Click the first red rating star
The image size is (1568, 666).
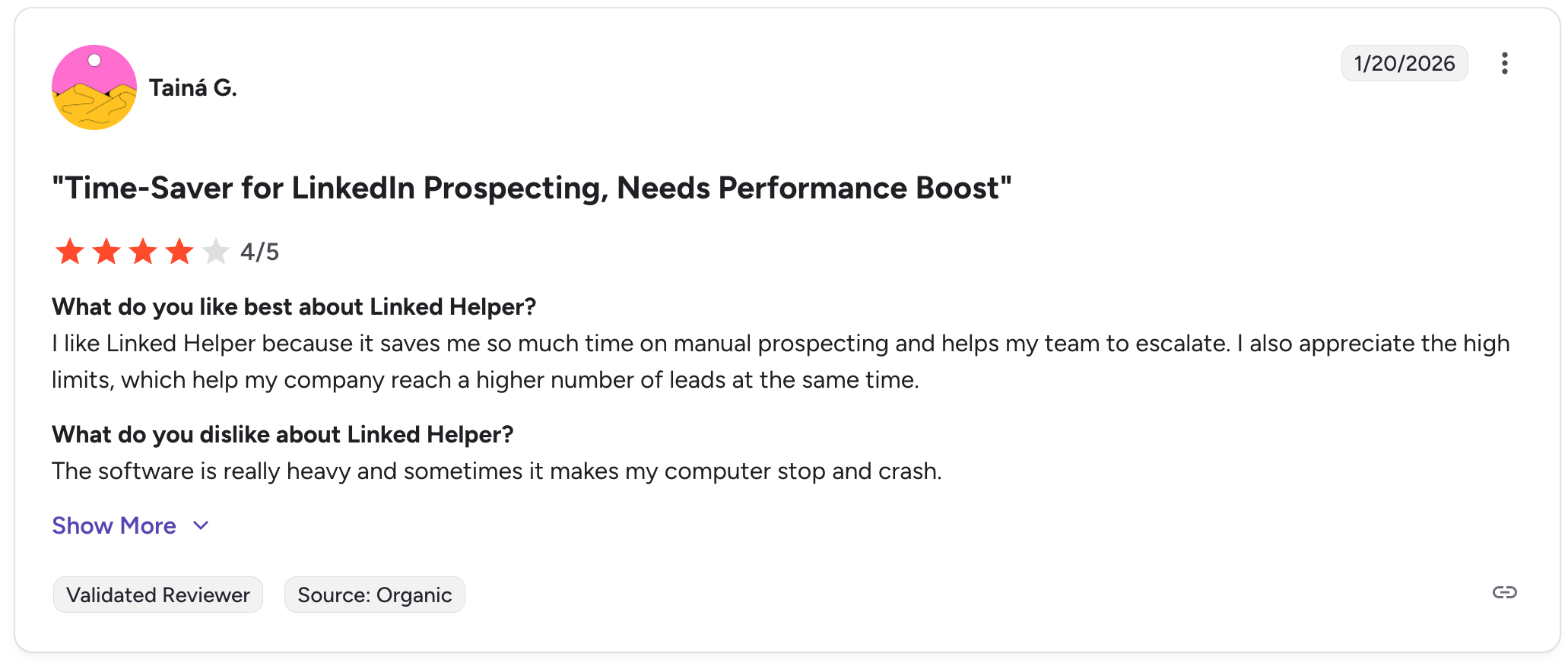pos(70,252)
